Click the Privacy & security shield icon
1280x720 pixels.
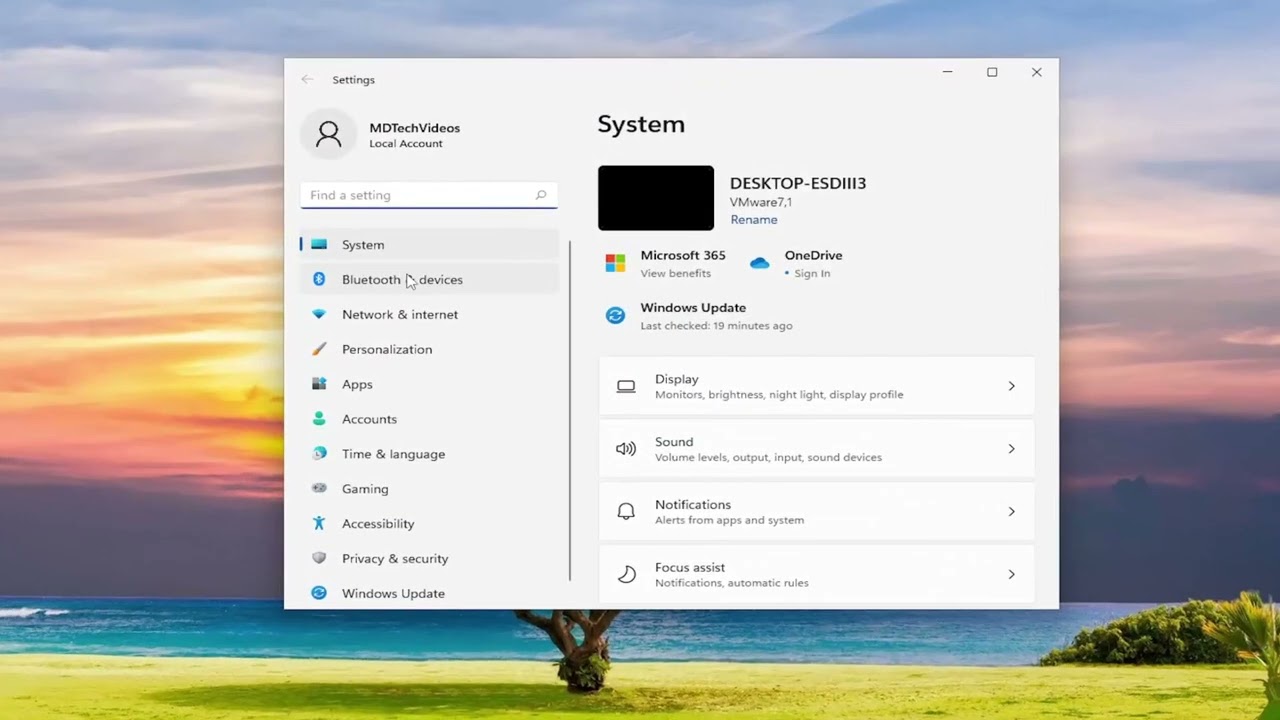(x=319, y=558)
